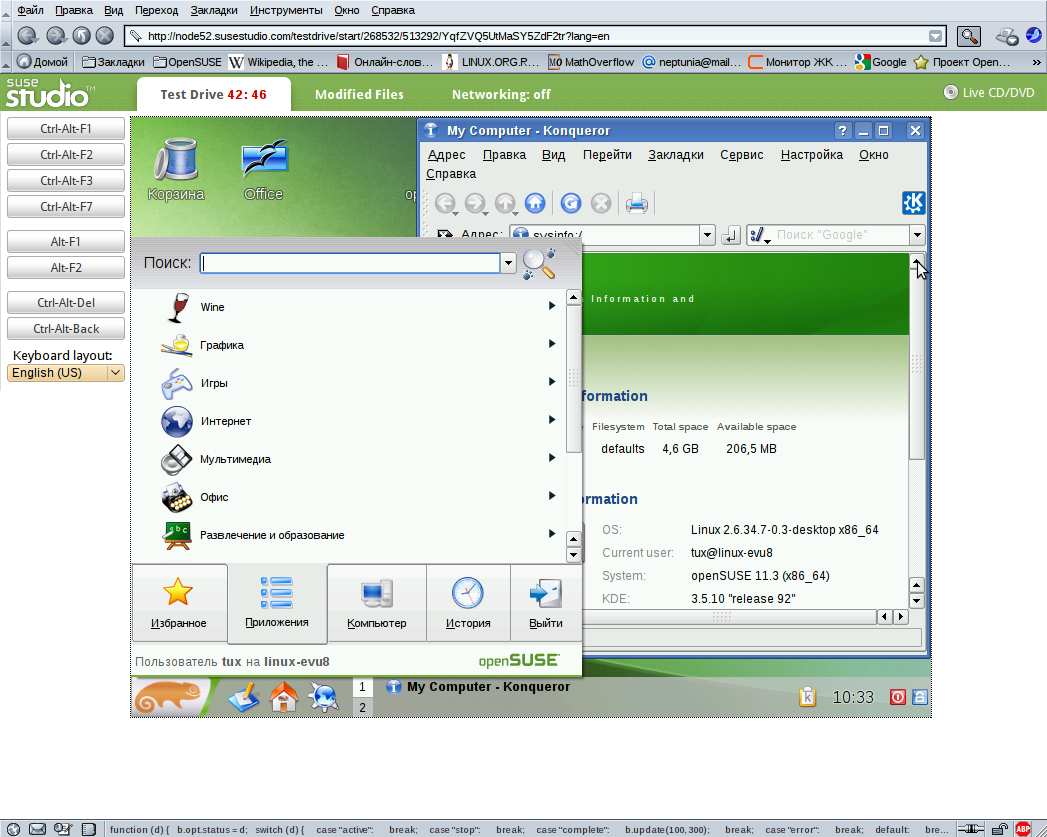Click the Alt-F2 button
1047x837 pixels.
[65, 268]
